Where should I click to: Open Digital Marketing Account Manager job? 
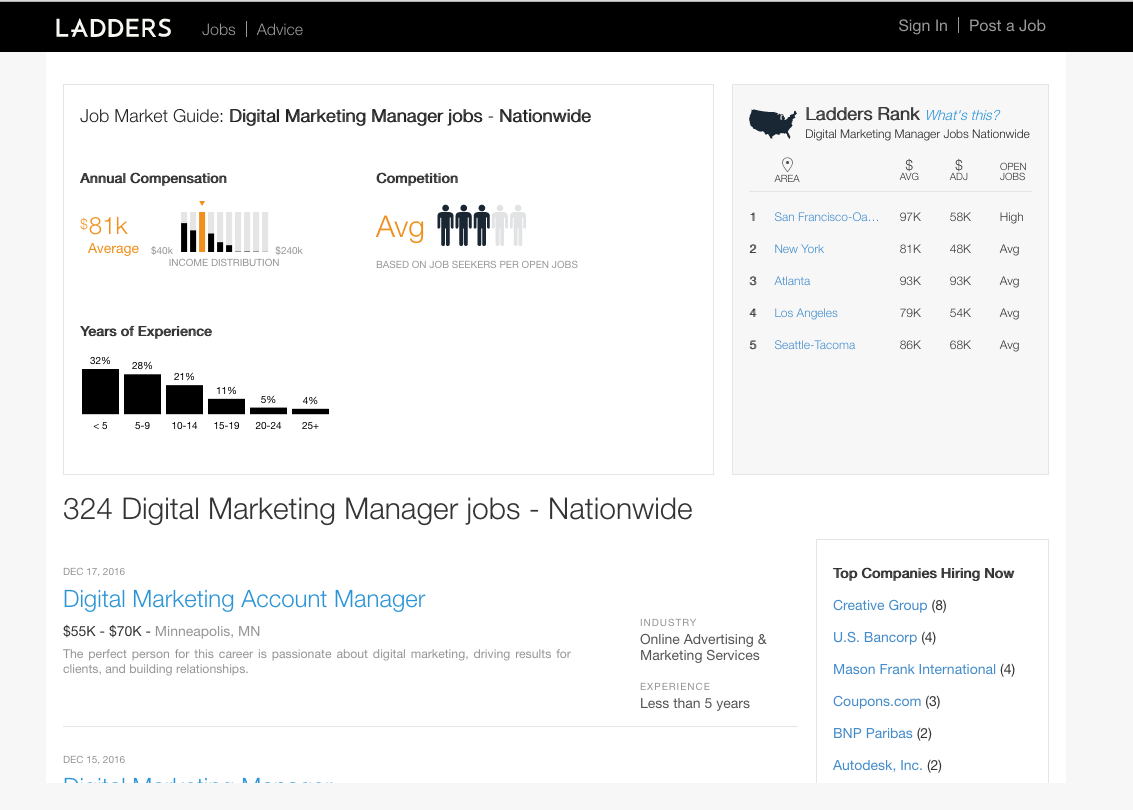point(244,599)
